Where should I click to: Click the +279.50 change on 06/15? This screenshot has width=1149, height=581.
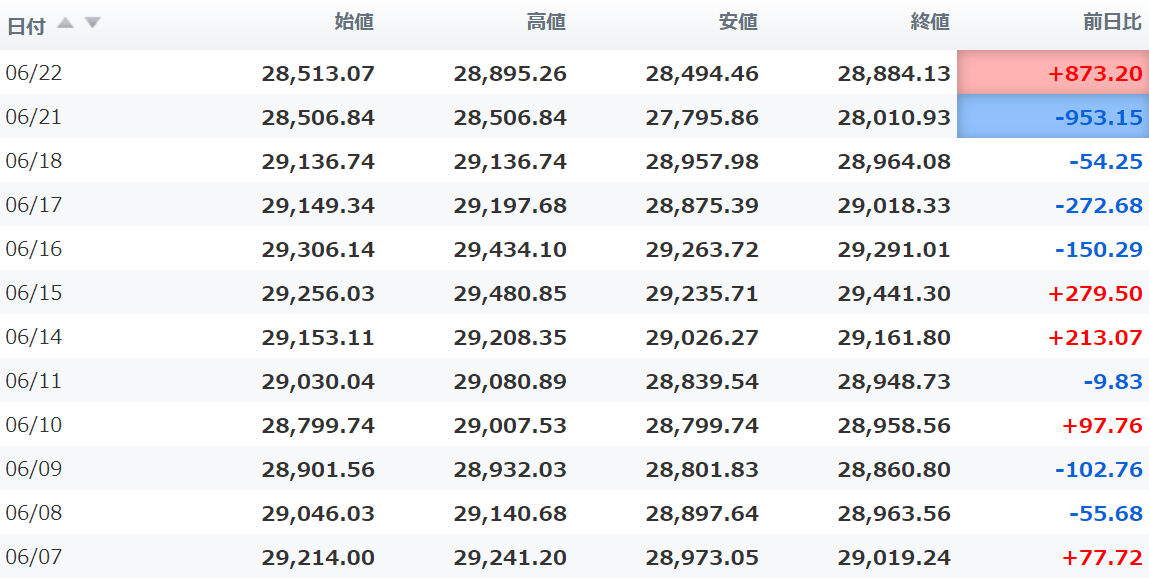pyautogui.click(x=1096, y=293)
